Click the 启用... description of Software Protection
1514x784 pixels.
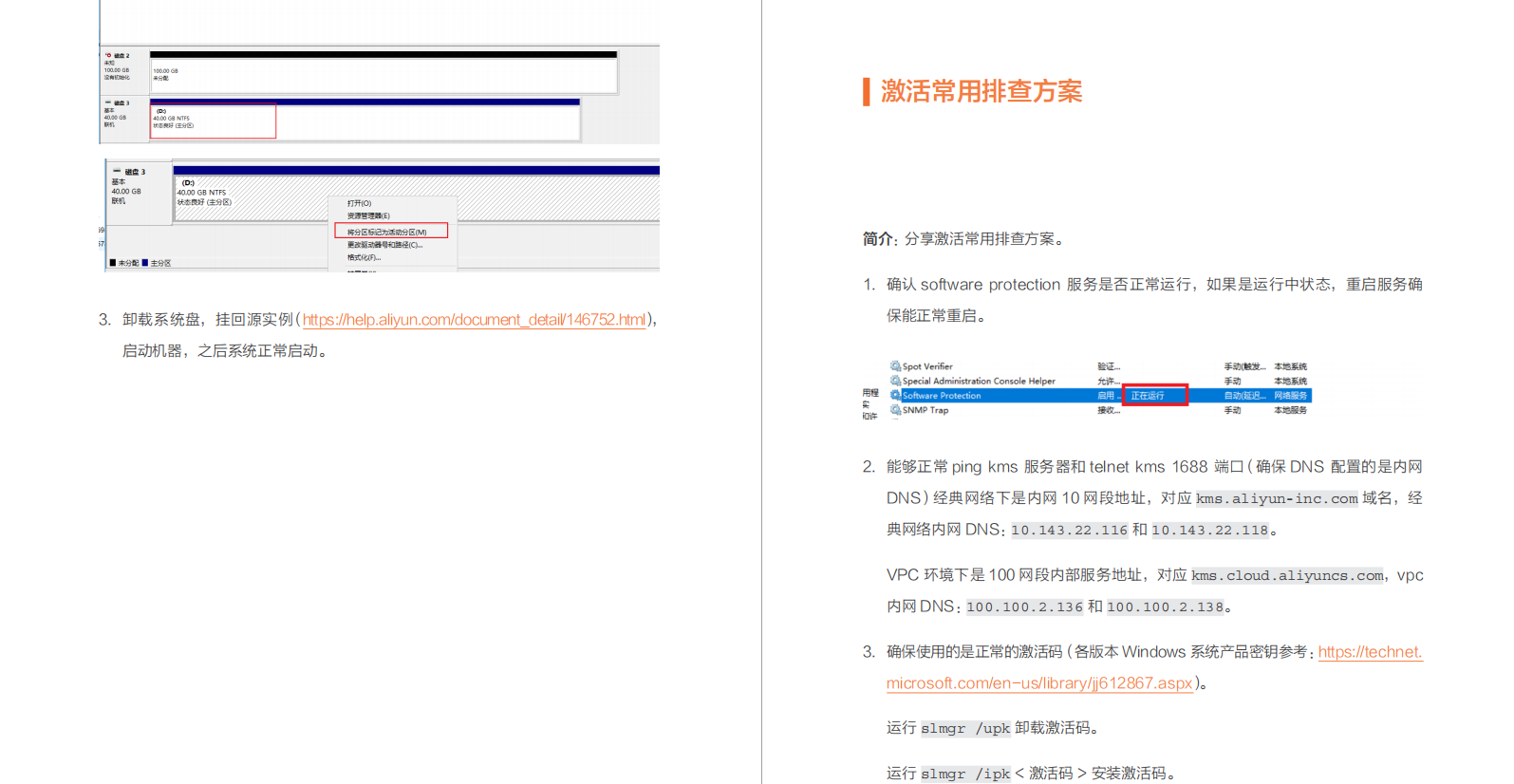pos(1108,396)
